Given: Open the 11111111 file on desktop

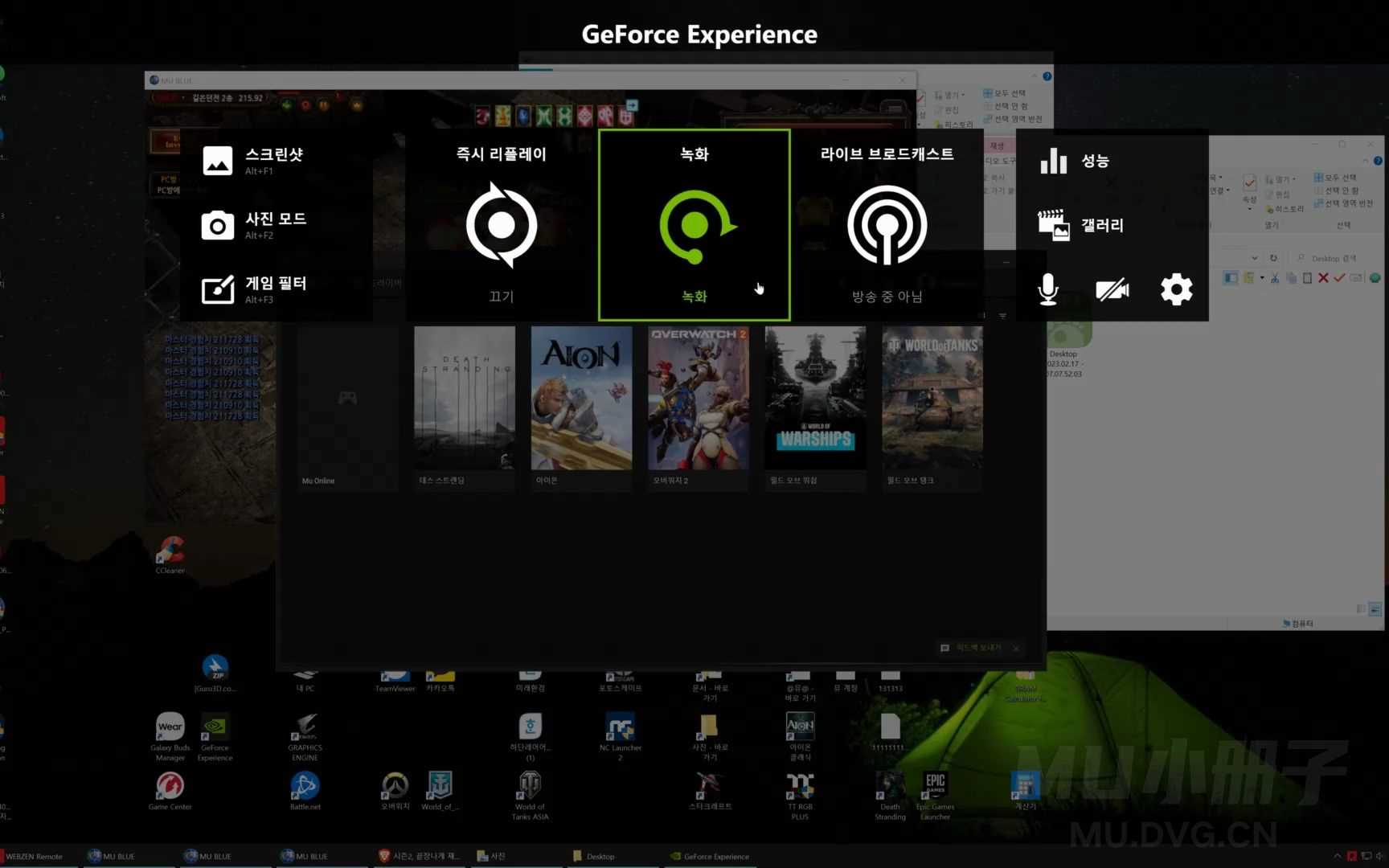Looking at the screenshot, I should 889,732.
